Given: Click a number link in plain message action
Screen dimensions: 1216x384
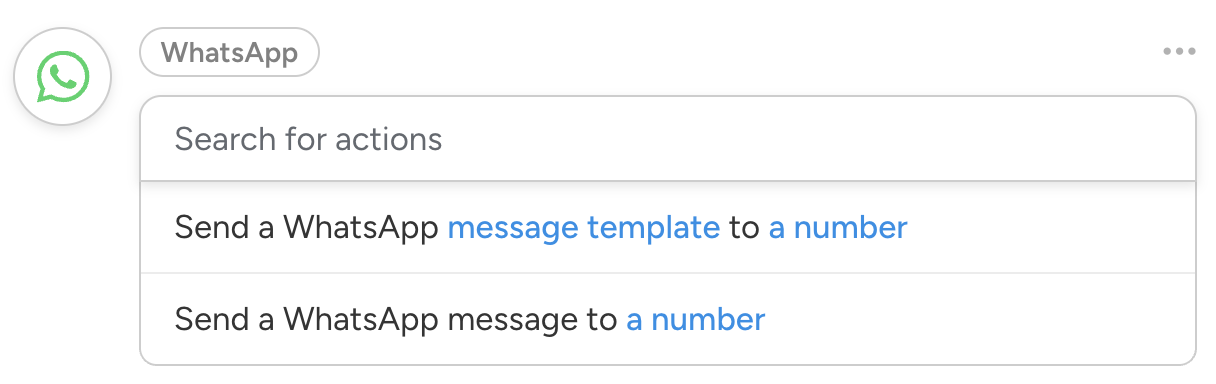Looking at the screenshot, I should [696, 320].
